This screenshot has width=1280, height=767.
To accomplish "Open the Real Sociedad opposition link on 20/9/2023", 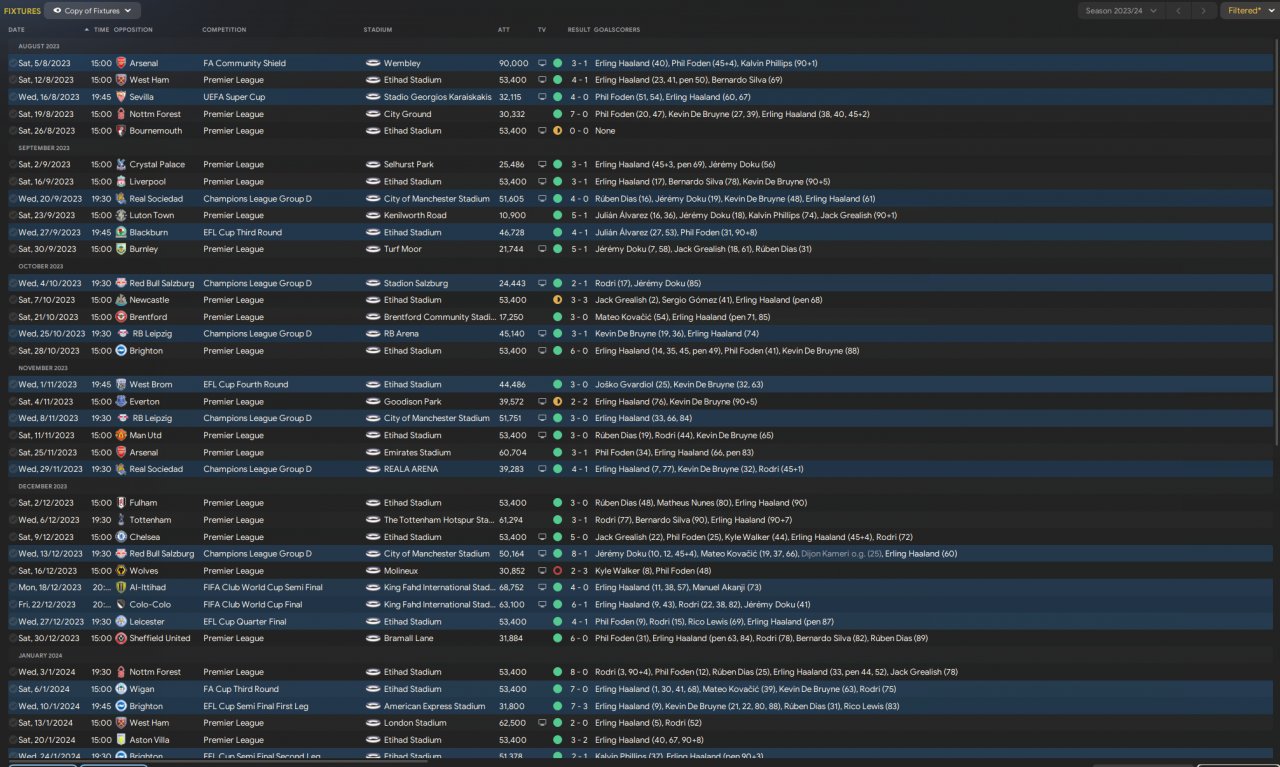I will point(158,199).
